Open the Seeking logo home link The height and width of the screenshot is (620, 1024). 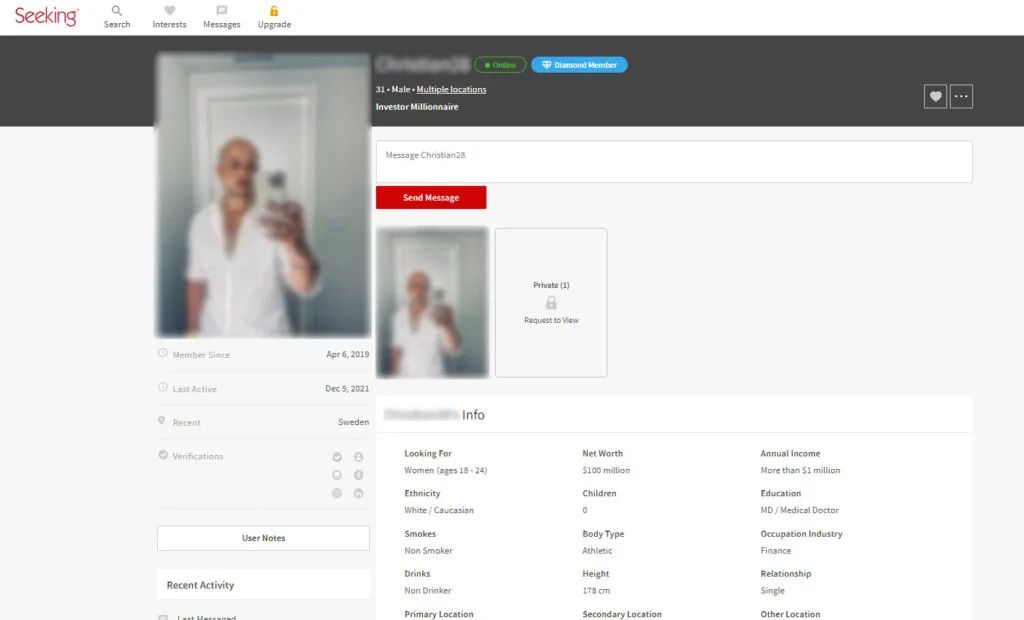pos(46,16)
